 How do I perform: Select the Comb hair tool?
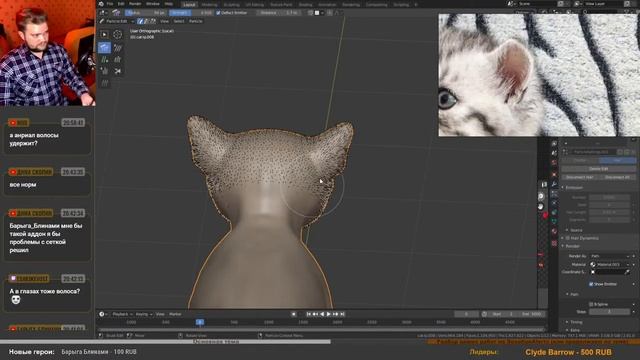(x=104, y=47)
